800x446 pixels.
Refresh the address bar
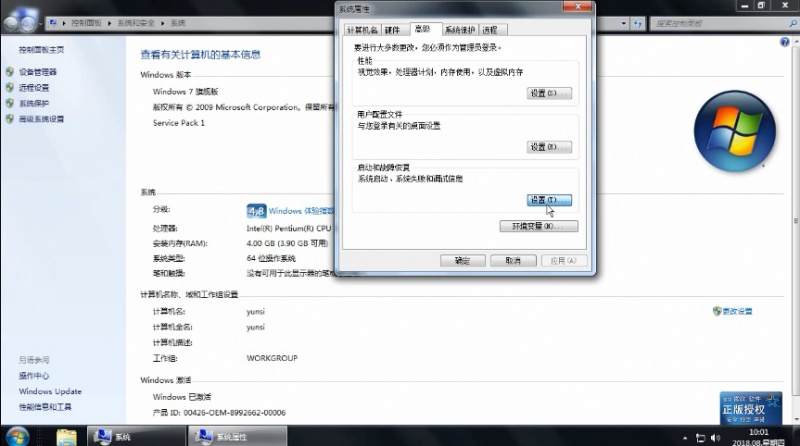[x=638, y=23]
